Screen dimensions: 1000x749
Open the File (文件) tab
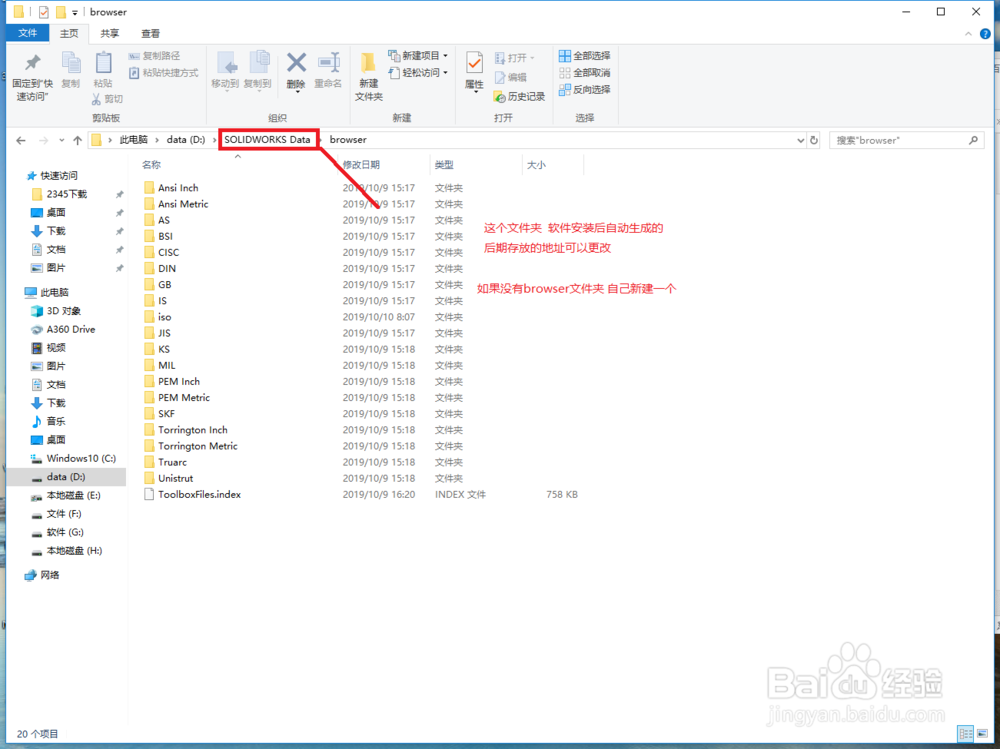click(x=27, y=33)
